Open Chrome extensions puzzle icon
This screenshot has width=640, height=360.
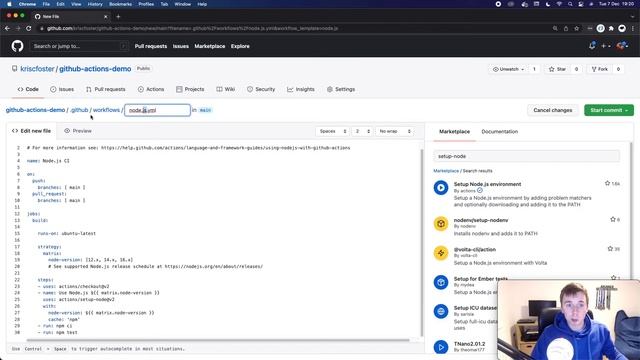611,28
